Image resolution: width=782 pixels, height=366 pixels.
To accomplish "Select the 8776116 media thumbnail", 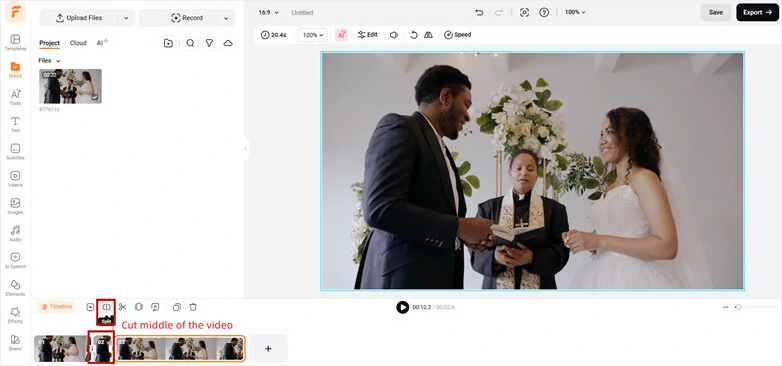I will 70,86.
